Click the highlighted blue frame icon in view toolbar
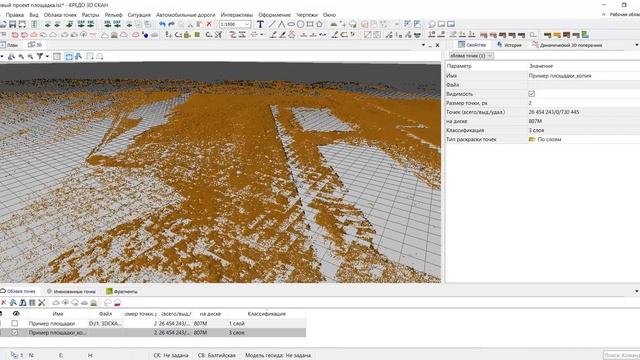640x360 pixels. coord(69,56)
